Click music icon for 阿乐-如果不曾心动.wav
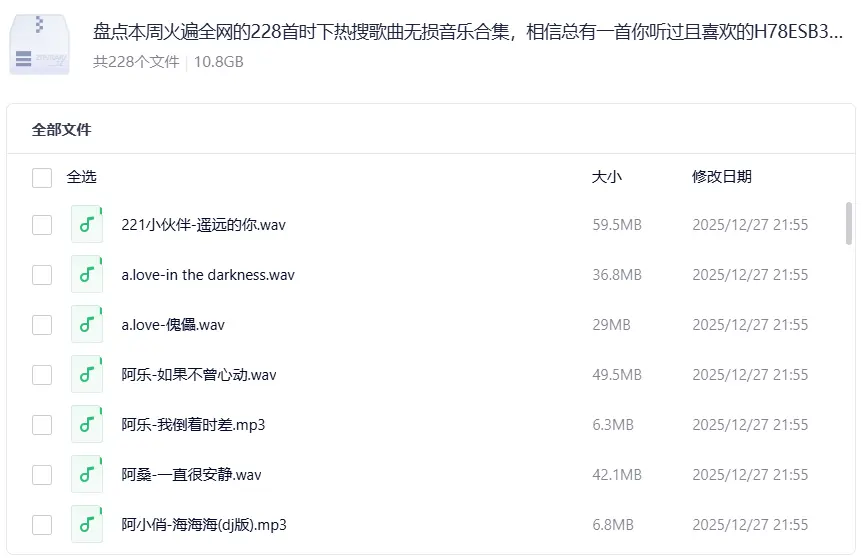This screenshot has height=558, width=865. click(87, 374)
